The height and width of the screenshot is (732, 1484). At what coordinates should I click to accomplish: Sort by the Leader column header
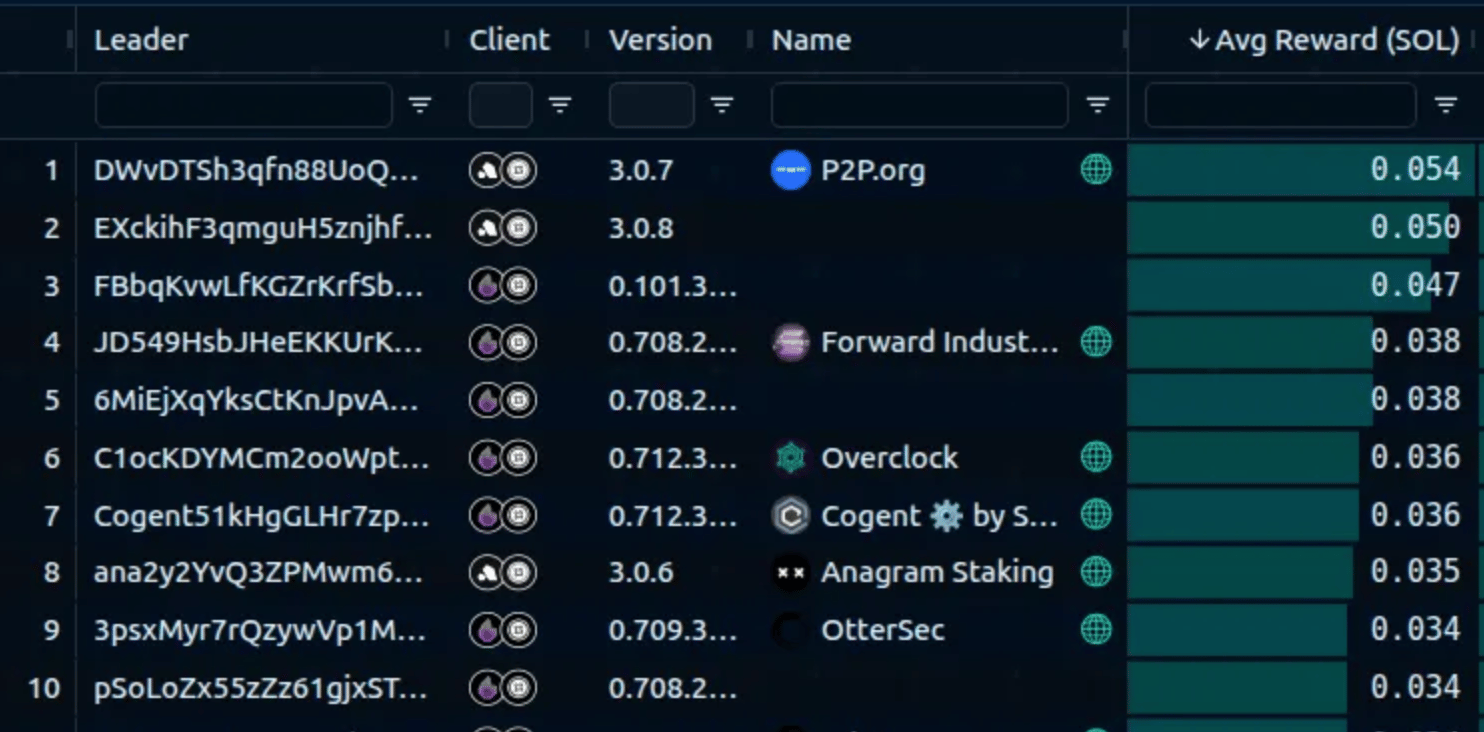tap(141, 40)
